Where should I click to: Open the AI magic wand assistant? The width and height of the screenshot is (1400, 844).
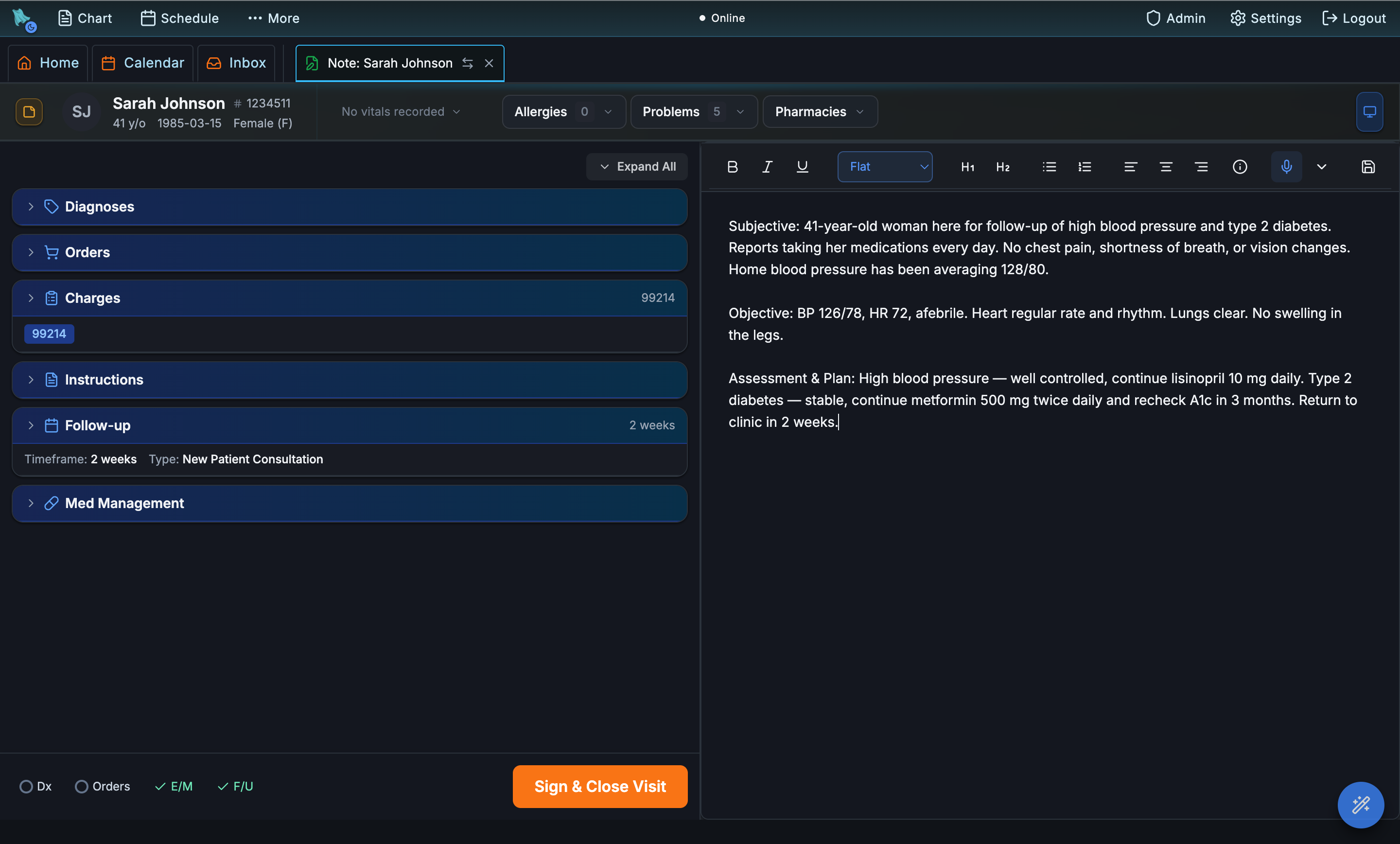click(1361, 804)
